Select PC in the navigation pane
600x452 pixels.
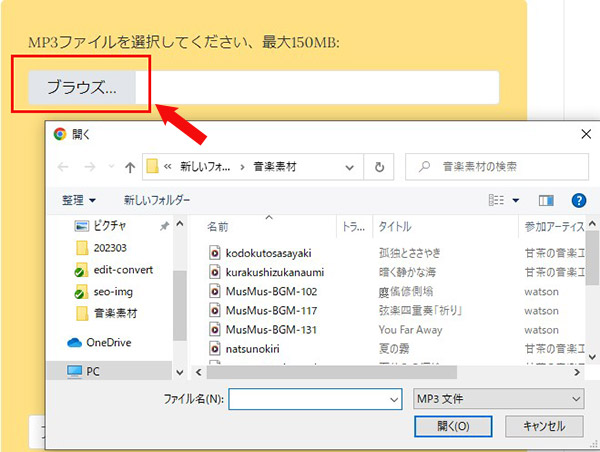tap(95, 370)
